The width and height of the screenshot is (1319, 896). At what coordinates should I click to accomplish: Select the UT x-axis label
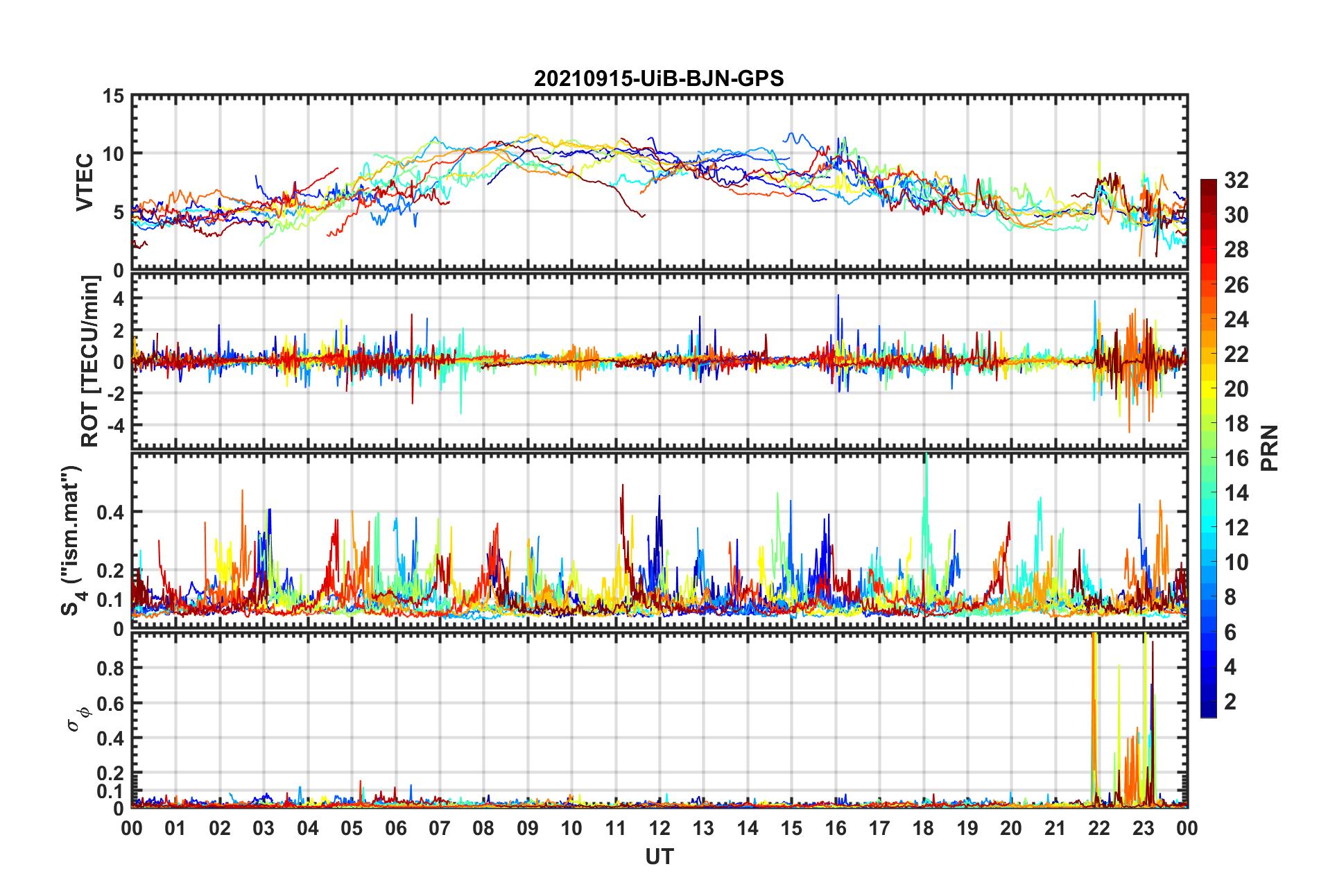pyautogui.click(x=659, y=857)
